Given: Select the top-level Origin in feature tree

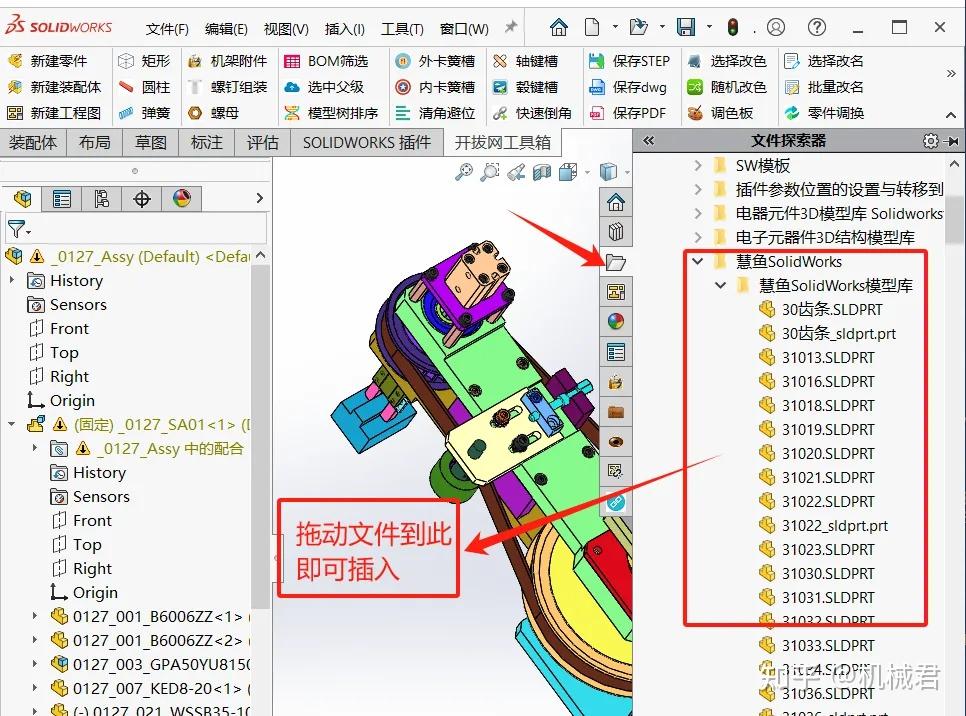Looking at the screenshot, I should click(60, 401).
